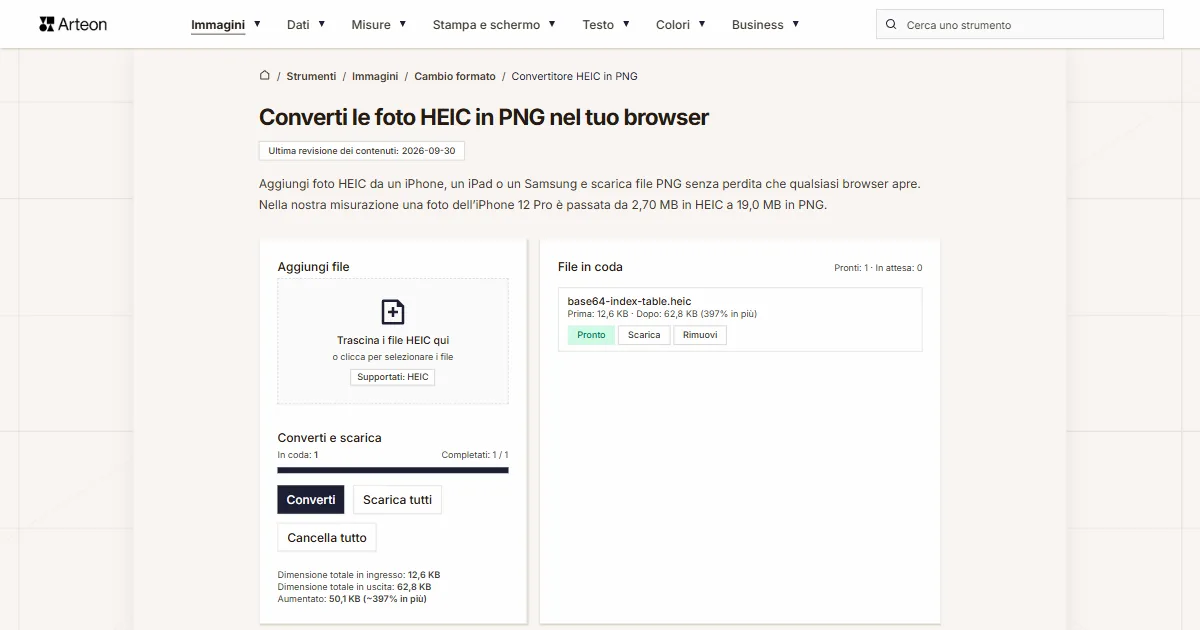Focus the Cerca uno strumento search field
Image resolution: width=1200 pixels, height=630 pixels.
(x=1020, y=24)
